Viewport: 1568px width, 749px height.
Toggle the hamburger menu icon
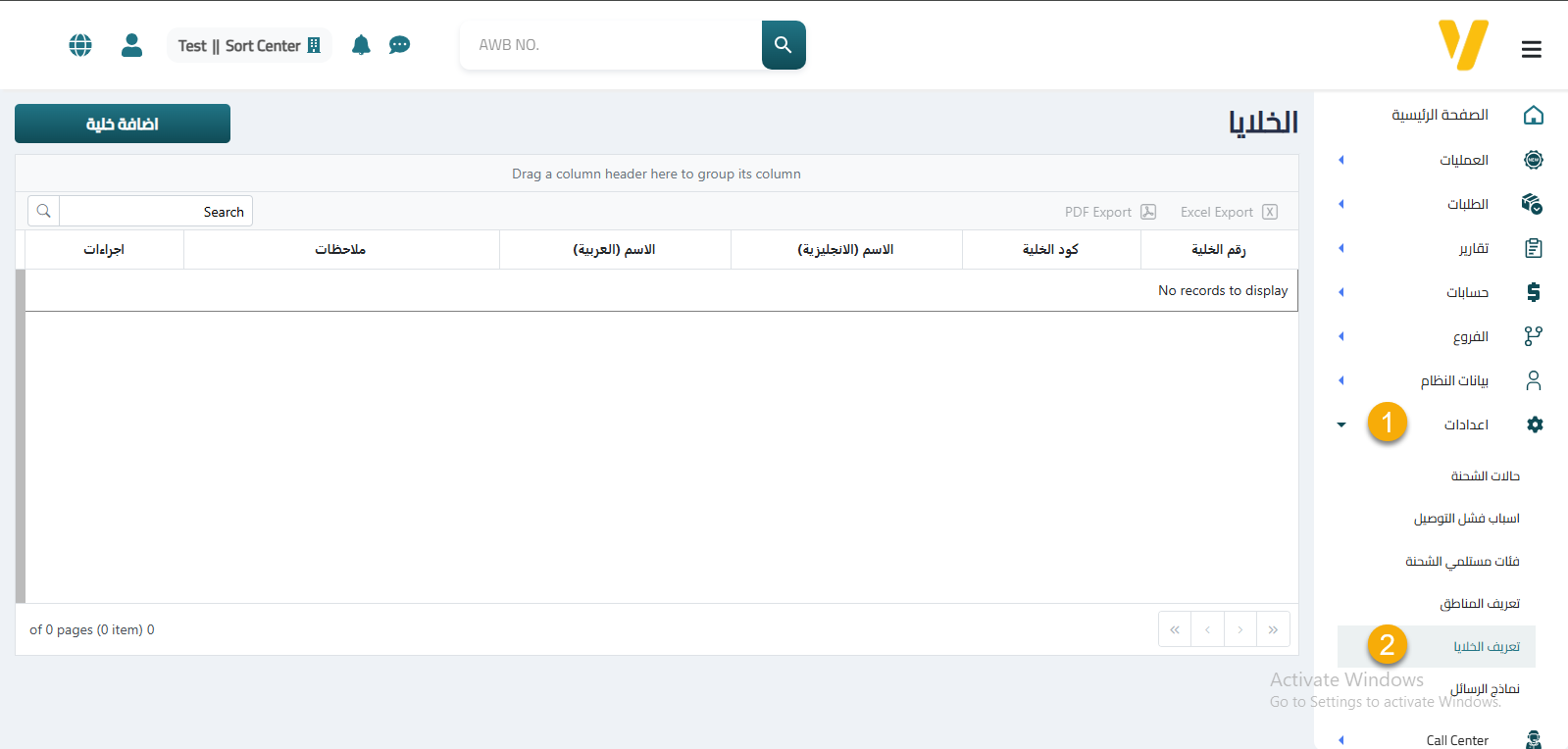(x=1531, y=49)
